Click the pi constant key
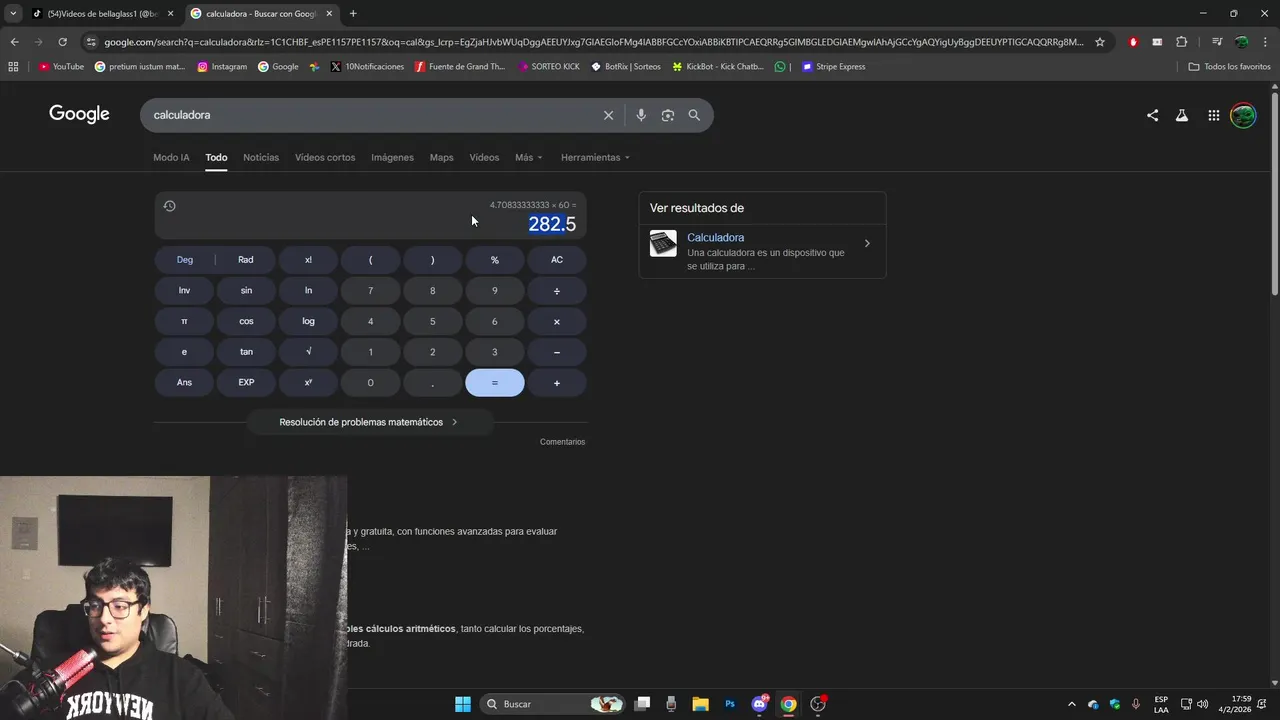This screenshot has width=1280, height=720. [185, 322]
